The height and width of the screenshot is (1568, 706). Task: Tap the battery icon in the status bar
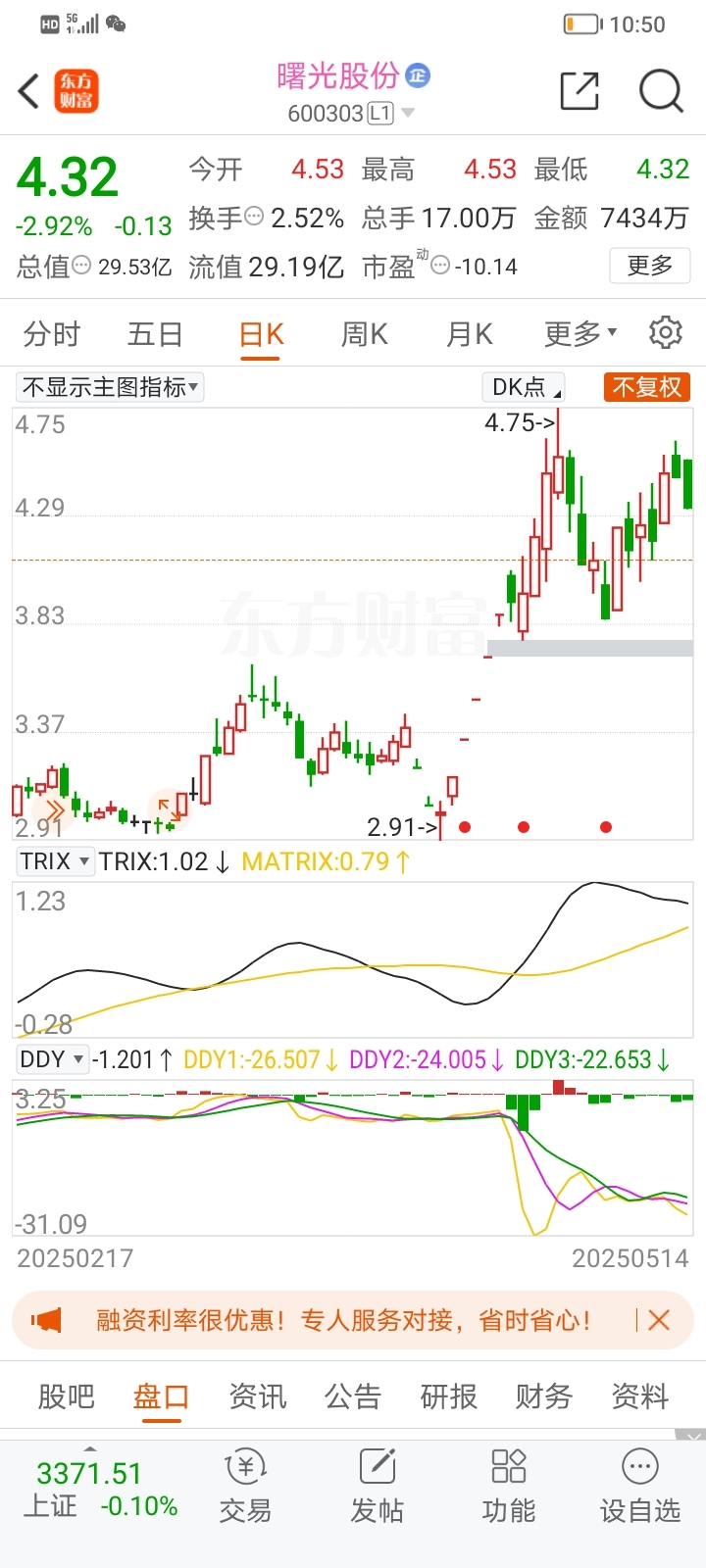582,24
